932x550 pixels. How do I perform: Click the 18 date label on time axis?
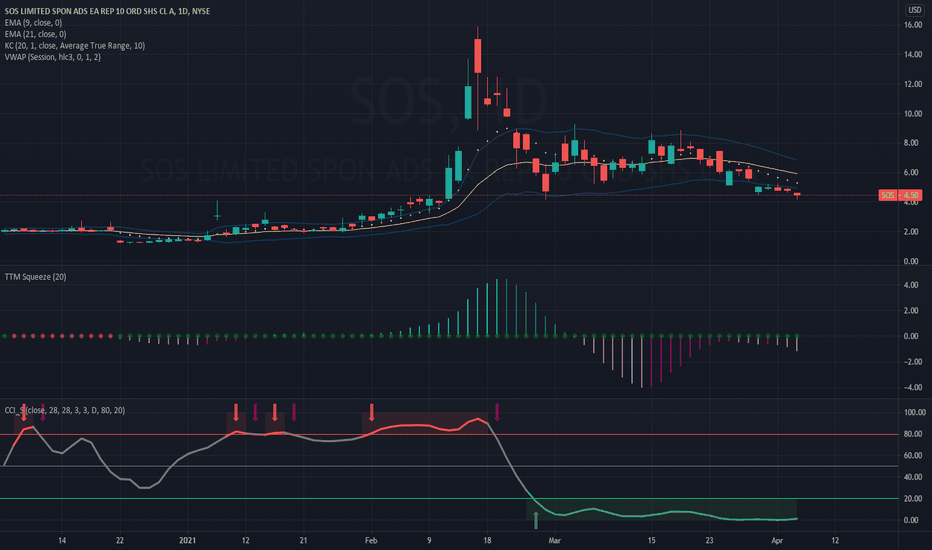[487, 540]
